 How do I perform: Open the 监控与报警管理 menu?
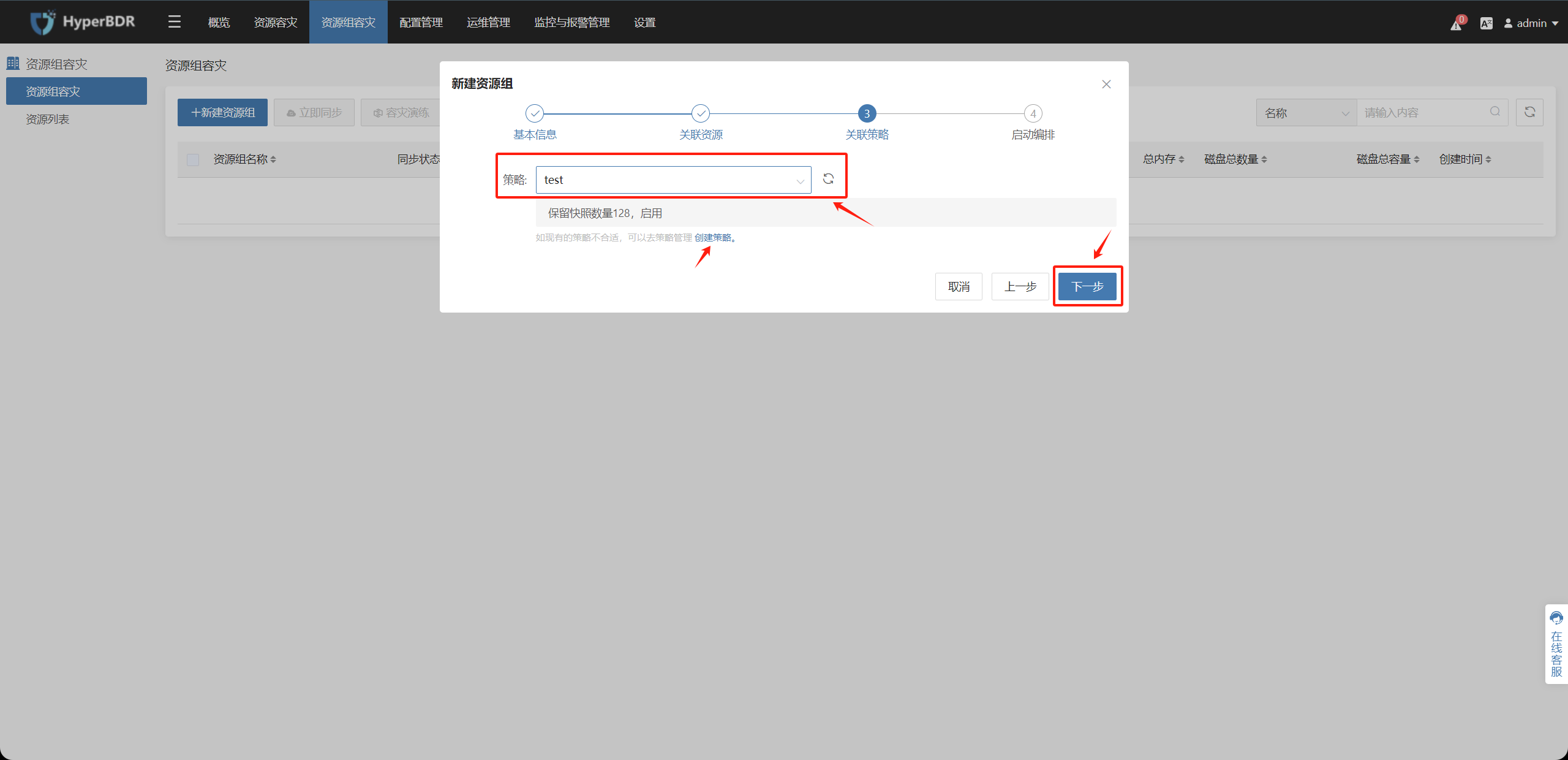[572, 23]
